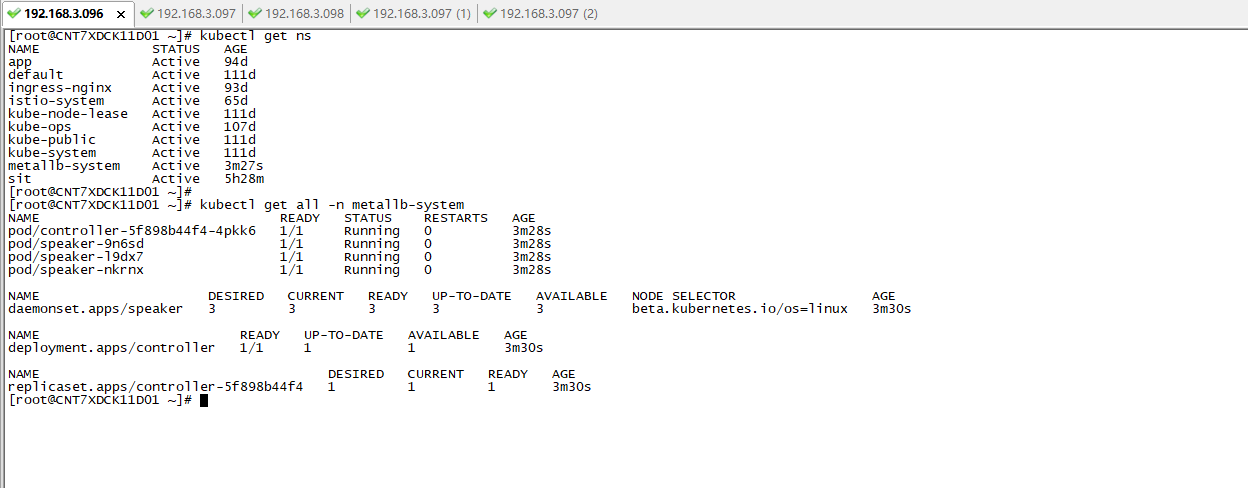Switch to the 192.168.3.098 session tab
Viewport: 1248px width, 488px height.
point(296,14)
